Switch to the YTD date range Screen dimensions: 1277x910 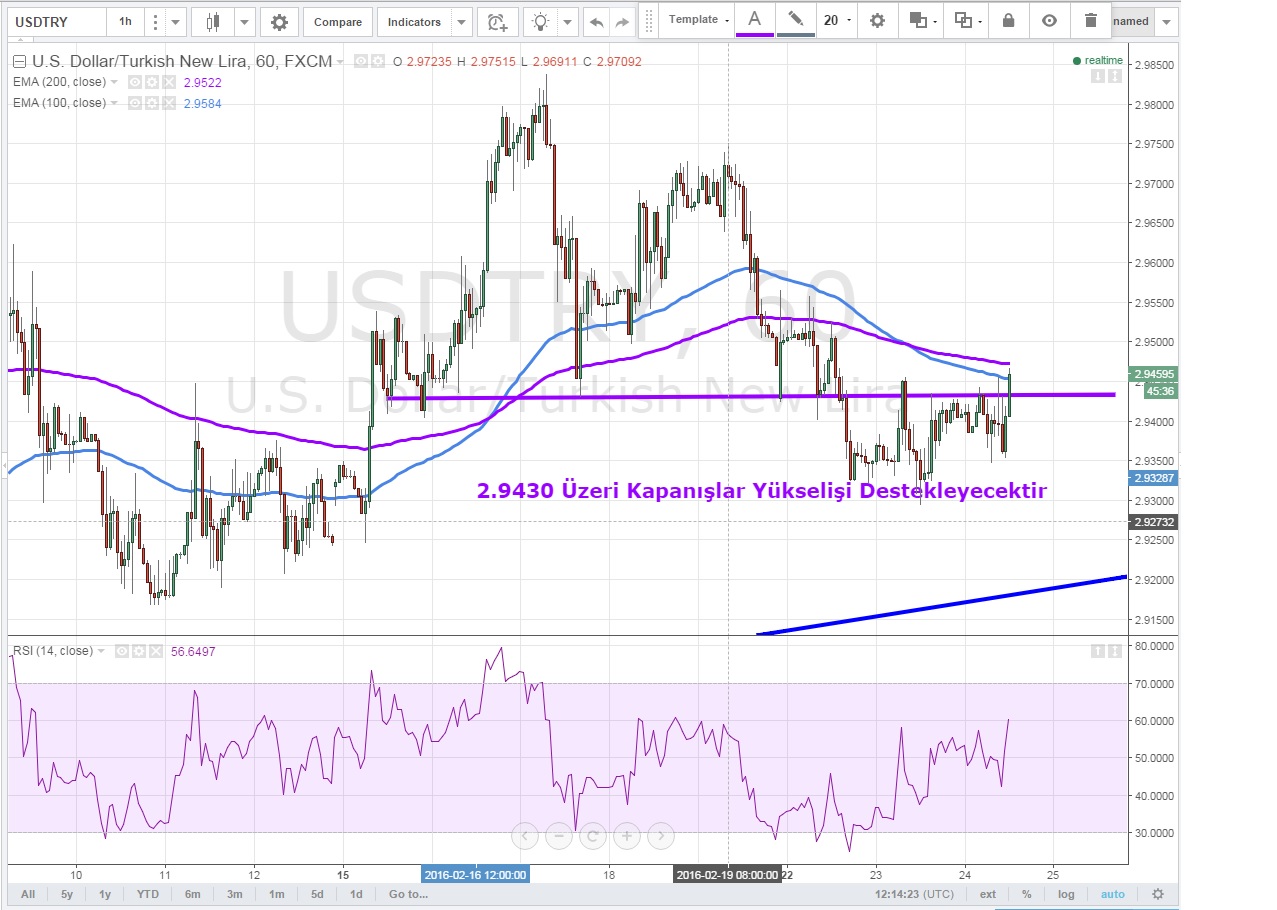[149, 894]
